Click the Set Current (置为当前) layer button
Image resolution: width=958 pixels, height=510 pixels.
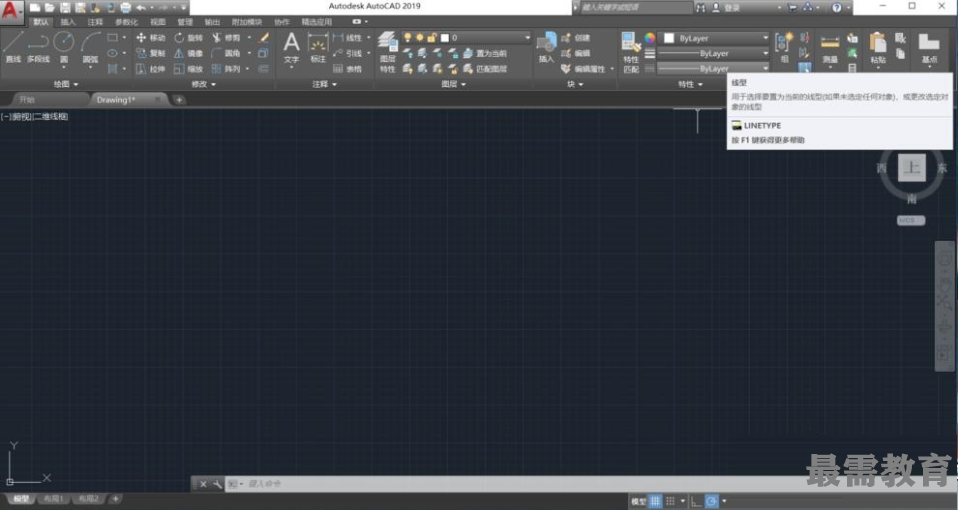point(485,53)
